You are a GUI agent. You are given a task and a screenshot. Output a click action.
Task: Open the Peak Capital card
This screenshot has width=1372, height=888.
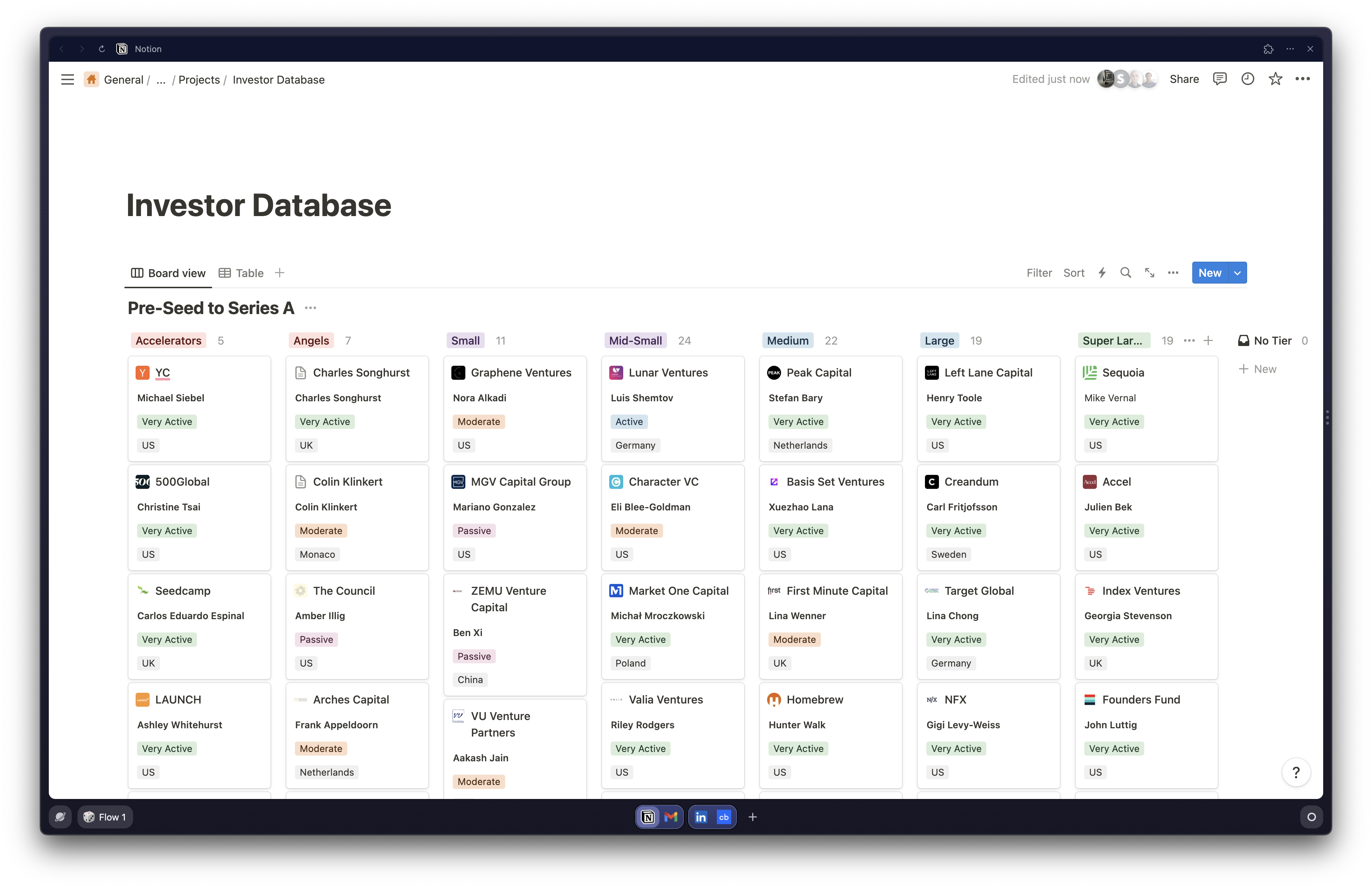click(x=830, y=408)
